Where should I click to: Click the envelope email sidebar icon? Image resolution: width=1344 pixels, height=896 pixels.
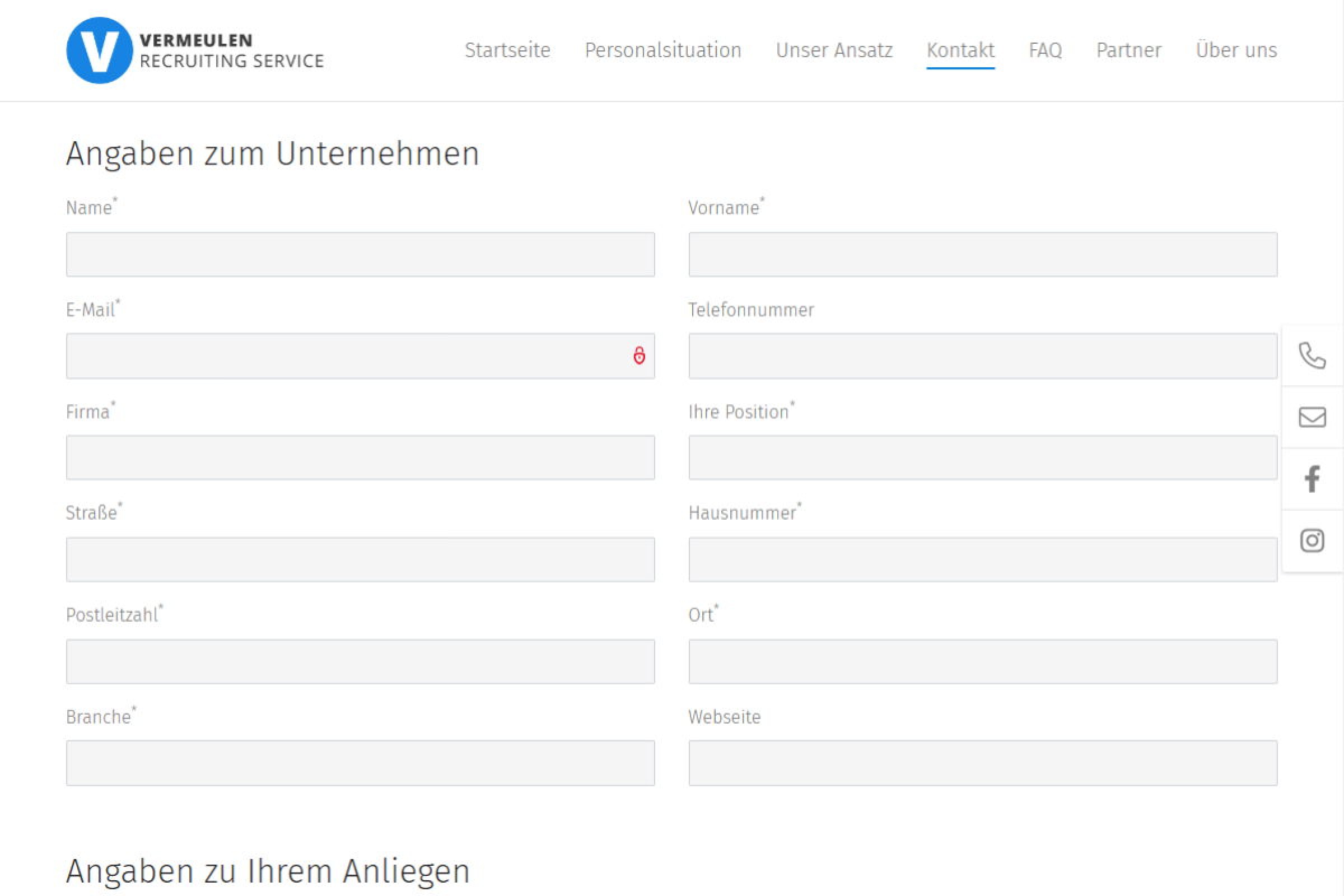pos(1312,417)
